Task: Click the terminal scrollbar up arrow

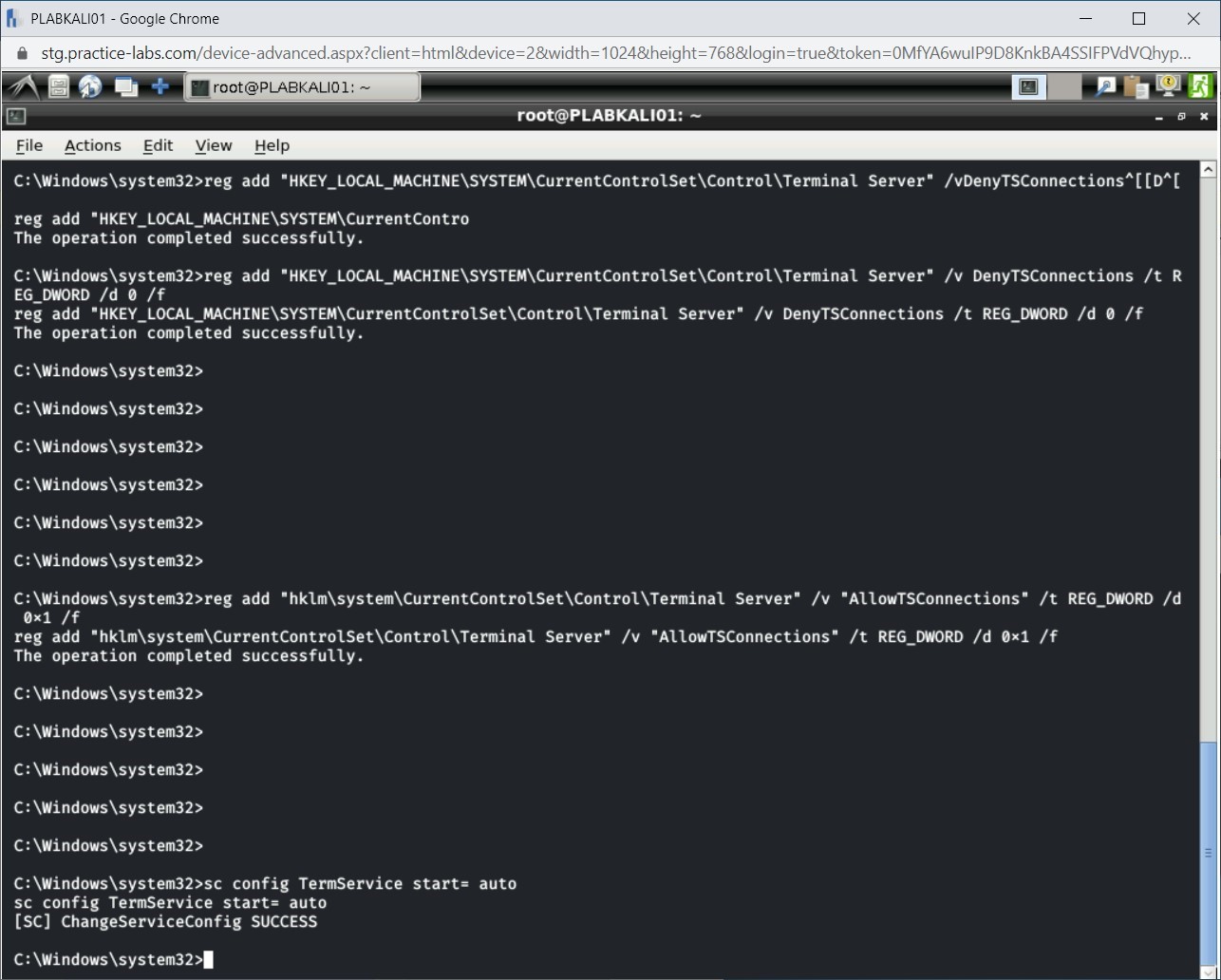Action: click(1208, 170)
